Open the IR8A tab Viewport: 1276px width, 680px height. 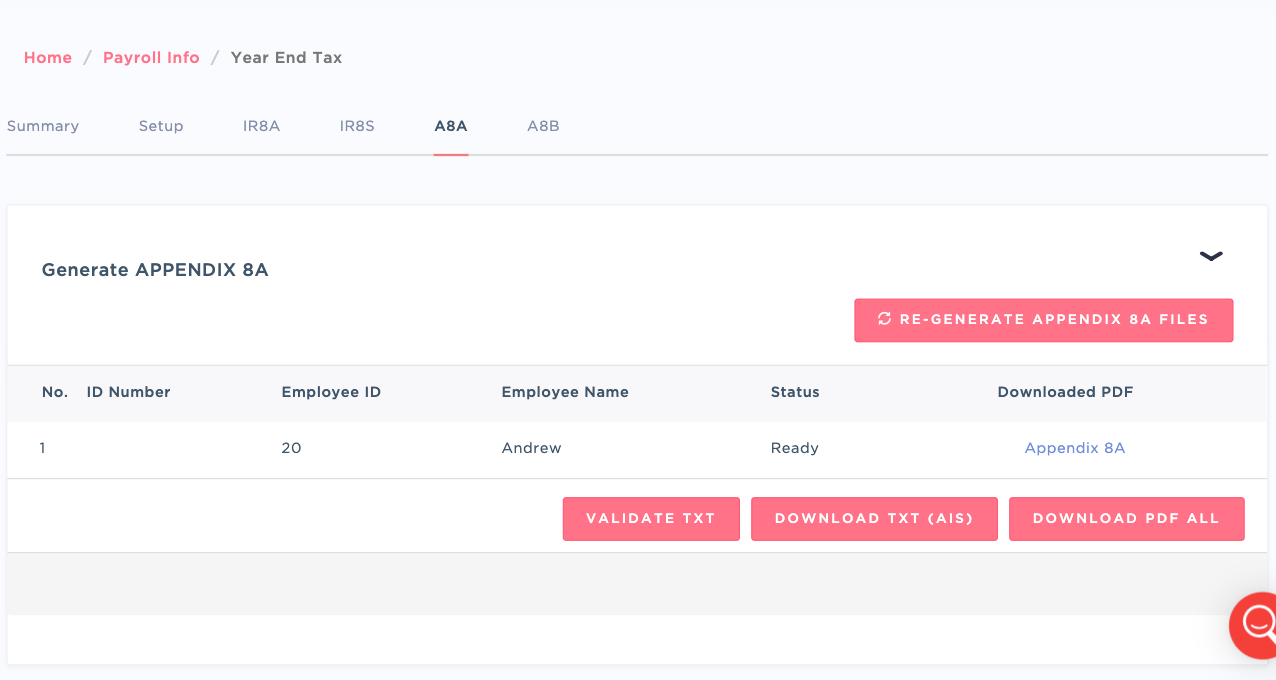[x=261, y=126]
